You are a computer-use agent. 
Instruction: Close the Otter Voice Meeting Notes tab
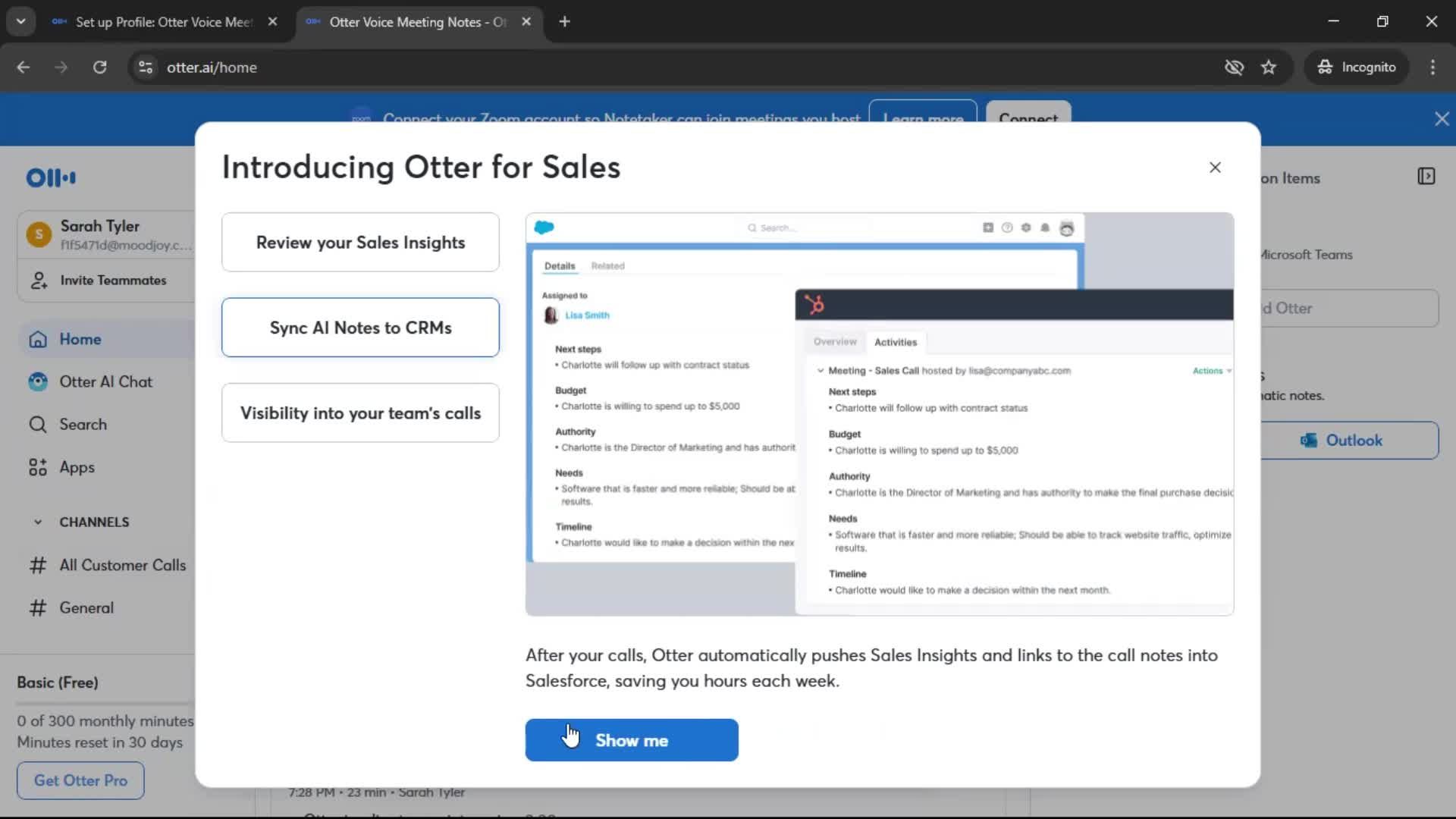[x=526, y=22]
